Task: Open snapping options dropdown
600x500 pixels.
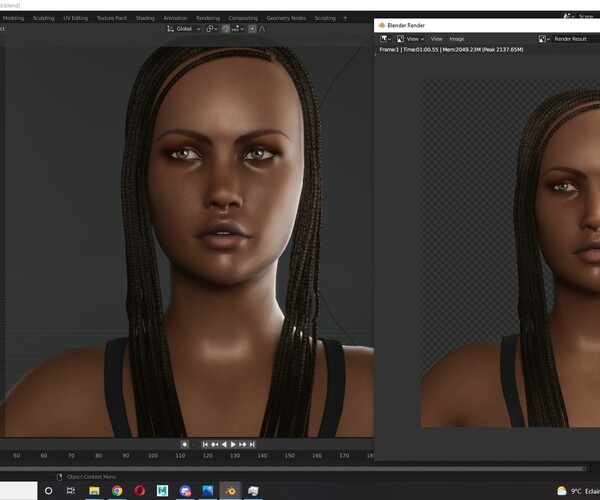Action: tap(238, 29)
